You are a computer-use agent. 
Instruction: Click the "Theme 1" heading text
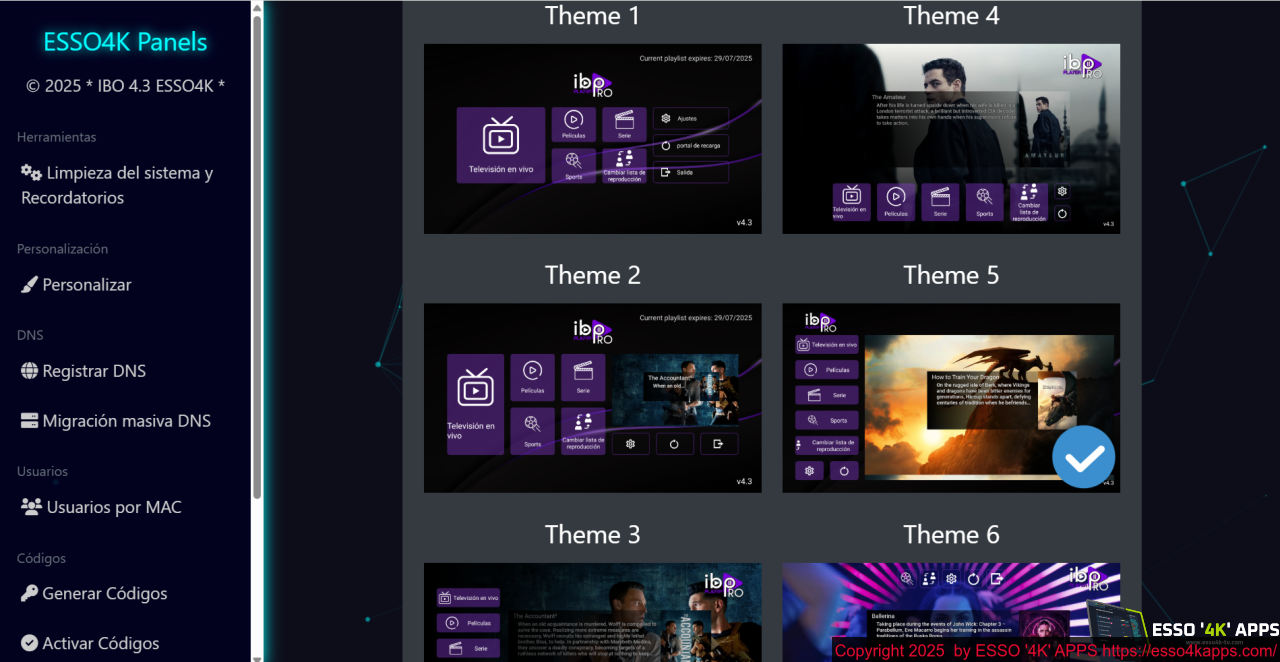(x=593, y=16)
